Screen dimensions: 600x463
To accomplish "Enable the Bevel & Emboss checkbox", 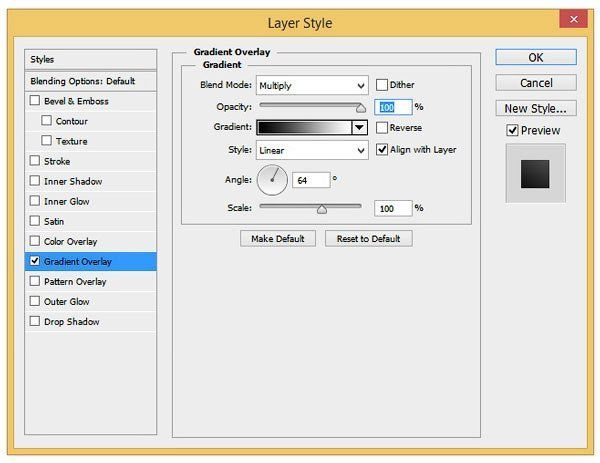I will click(x=35, y=101).
